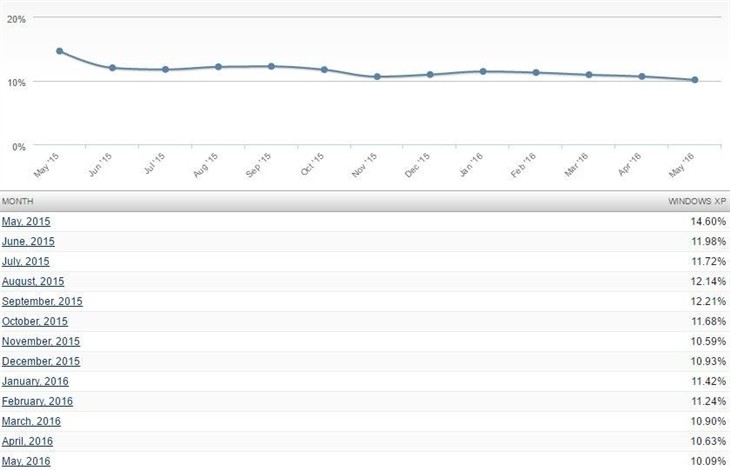The width and height of the screenshot is (730, 470).
Task: Open the October, 2015 row link
Action: coord(36,322)
